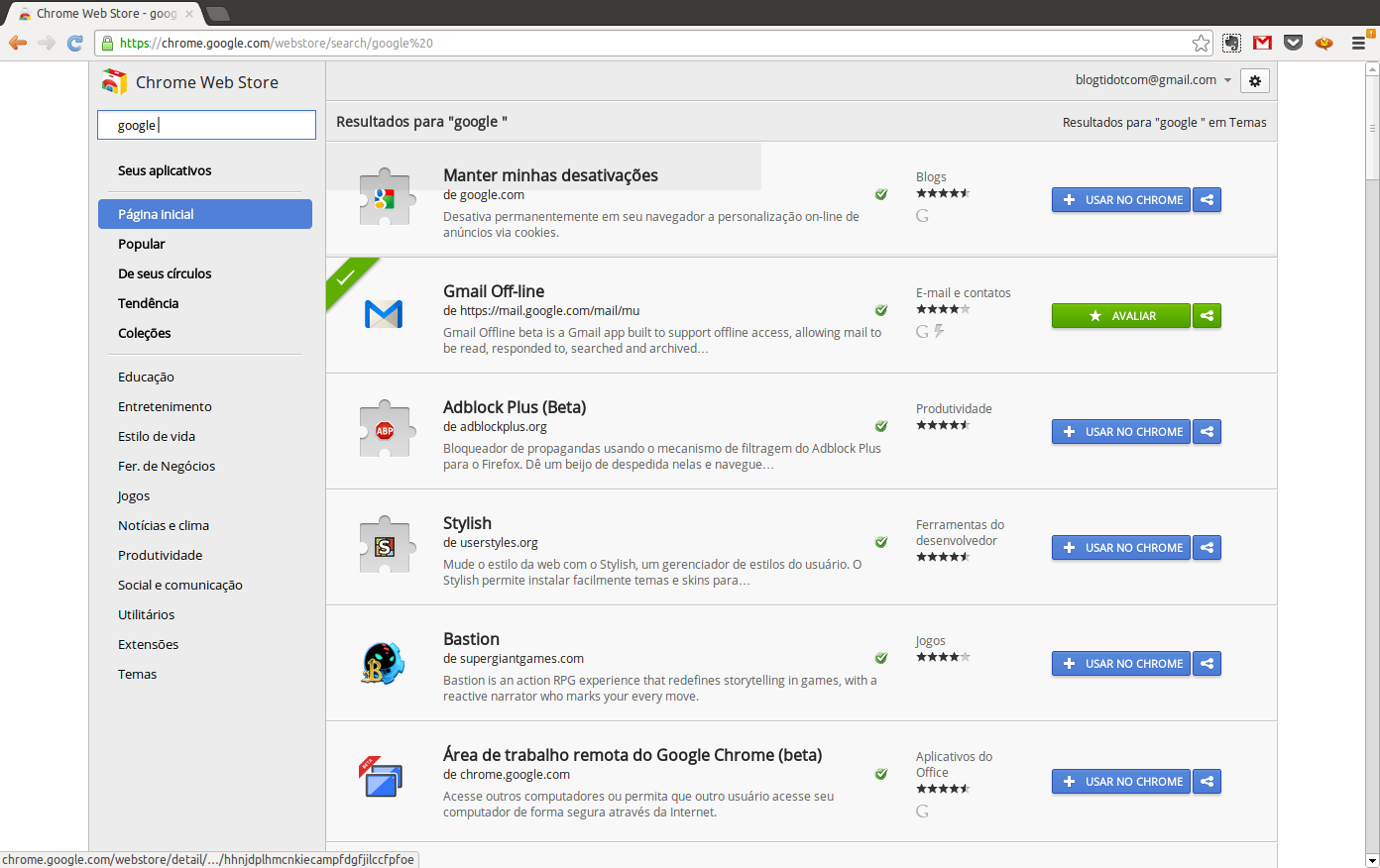The width and height of the screenshot is (1380, 868).
Task: Browse Temas category in sidebar
Action: (x=138, y=674)
